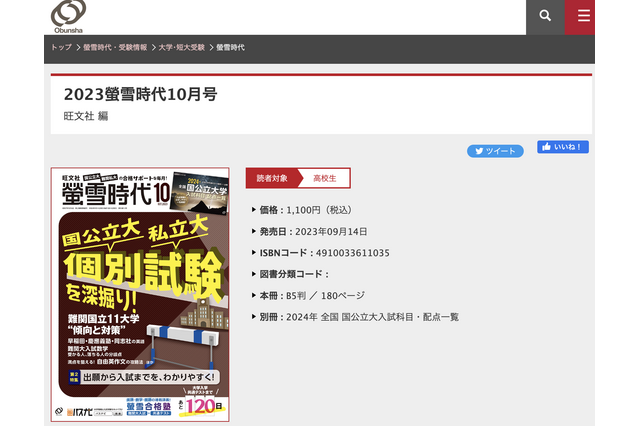This screenshot has height=426, width=640.
Task: Click the title 2023螢雪時代10月号
Action: [140, 94]
